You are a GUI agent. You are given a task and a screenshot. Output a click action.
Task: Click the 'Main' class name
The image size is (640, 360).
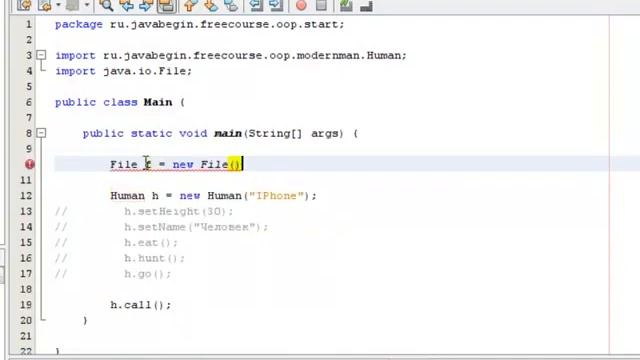pyautogui.click(x=158, y=102)
